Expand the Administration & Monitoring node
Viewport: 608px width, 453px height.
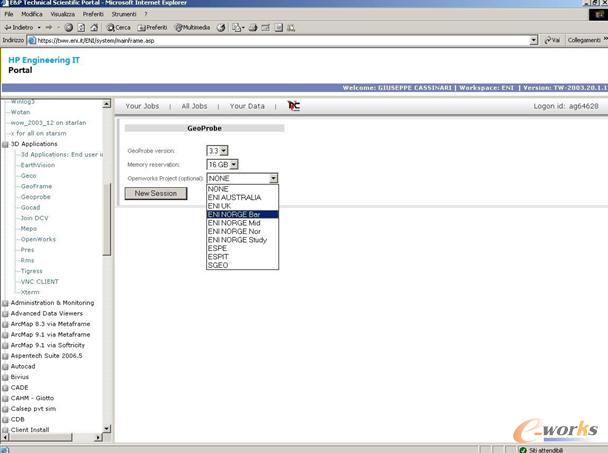(x=5, y=303)
